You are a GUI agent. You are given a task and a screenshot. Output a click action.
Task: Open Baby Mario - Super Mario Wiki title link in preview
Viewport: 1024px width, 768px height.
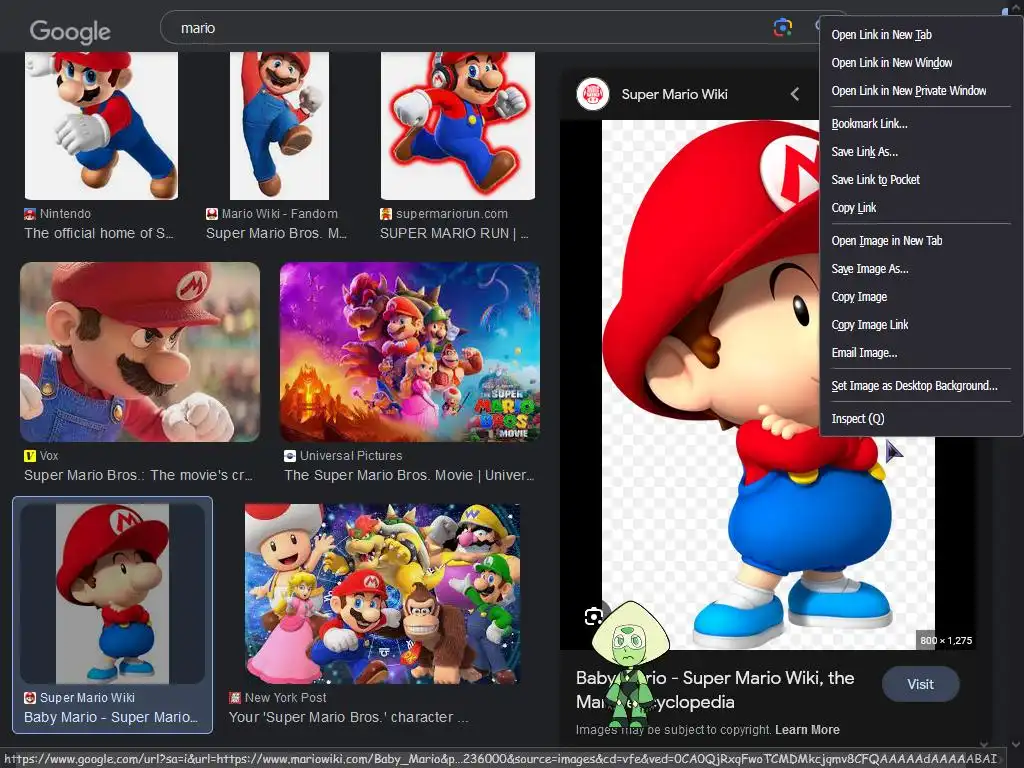click(x=715, y=690)
